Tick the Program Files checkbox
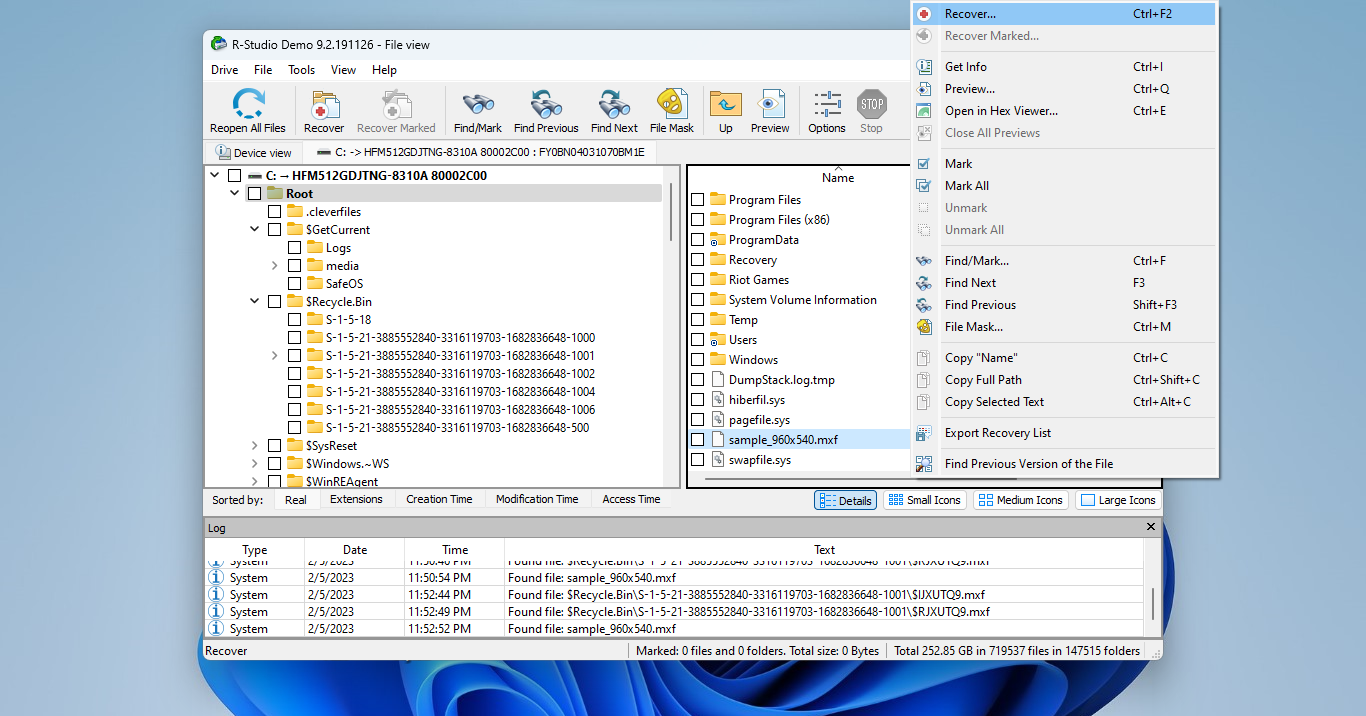Image resolution: width=1366 pixels, height=716 pixels. point(697,200)
